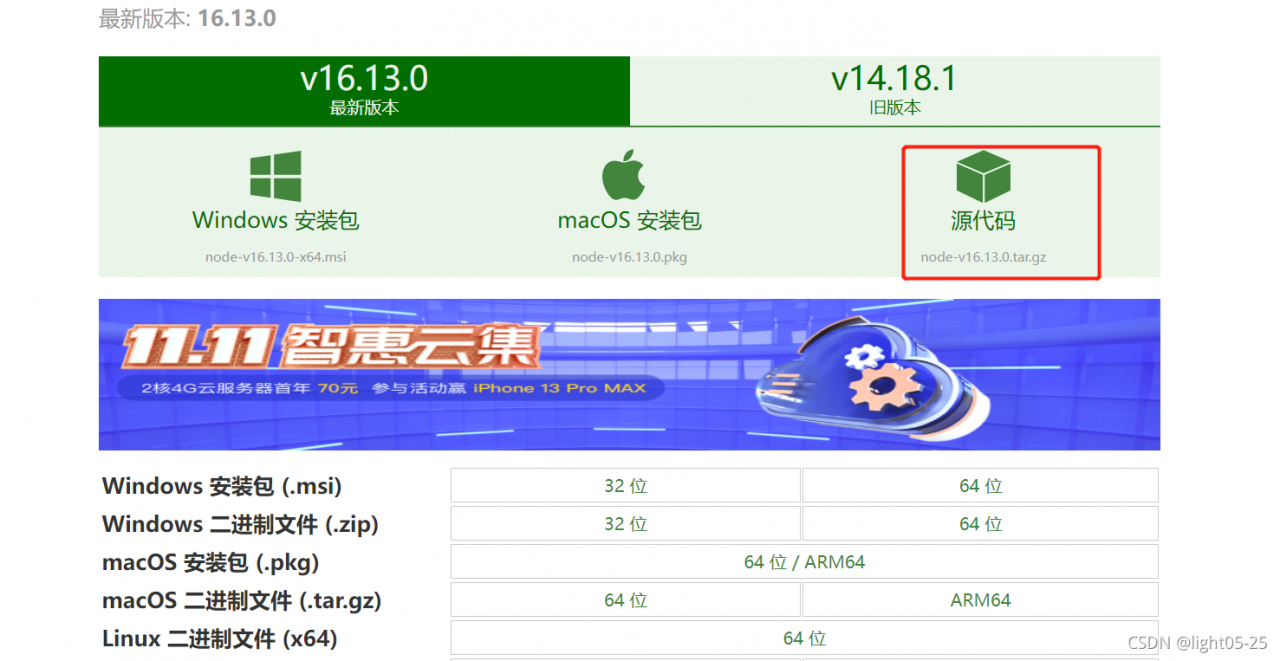Download the 源代码 tar.gz package
The height and width of the screenshot is (661, 1280).
(983, 220)
